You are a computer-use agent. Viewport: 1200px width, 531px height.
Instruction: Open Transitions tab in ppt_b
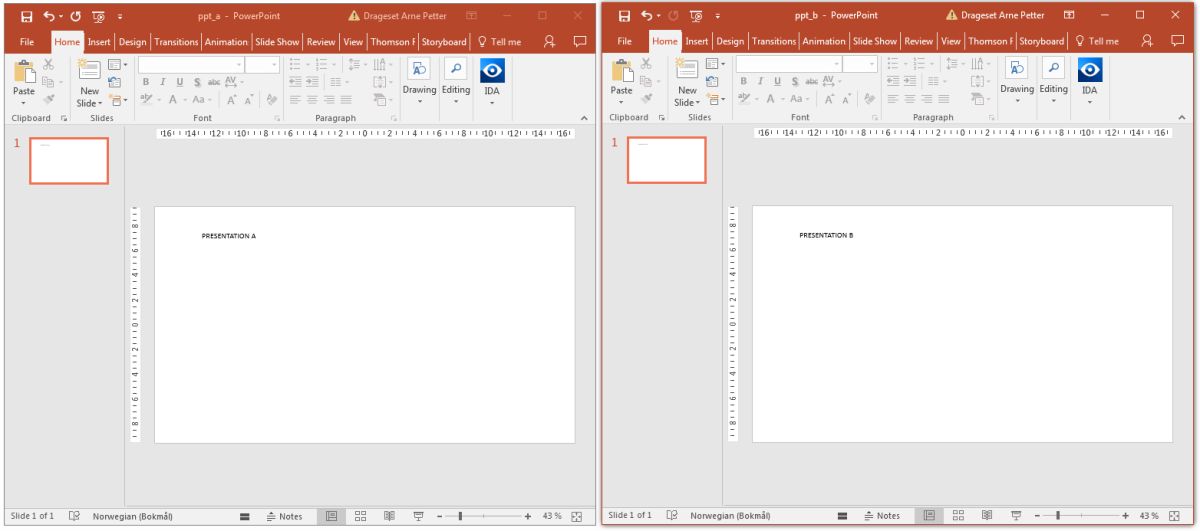click(x=775, y=41)
